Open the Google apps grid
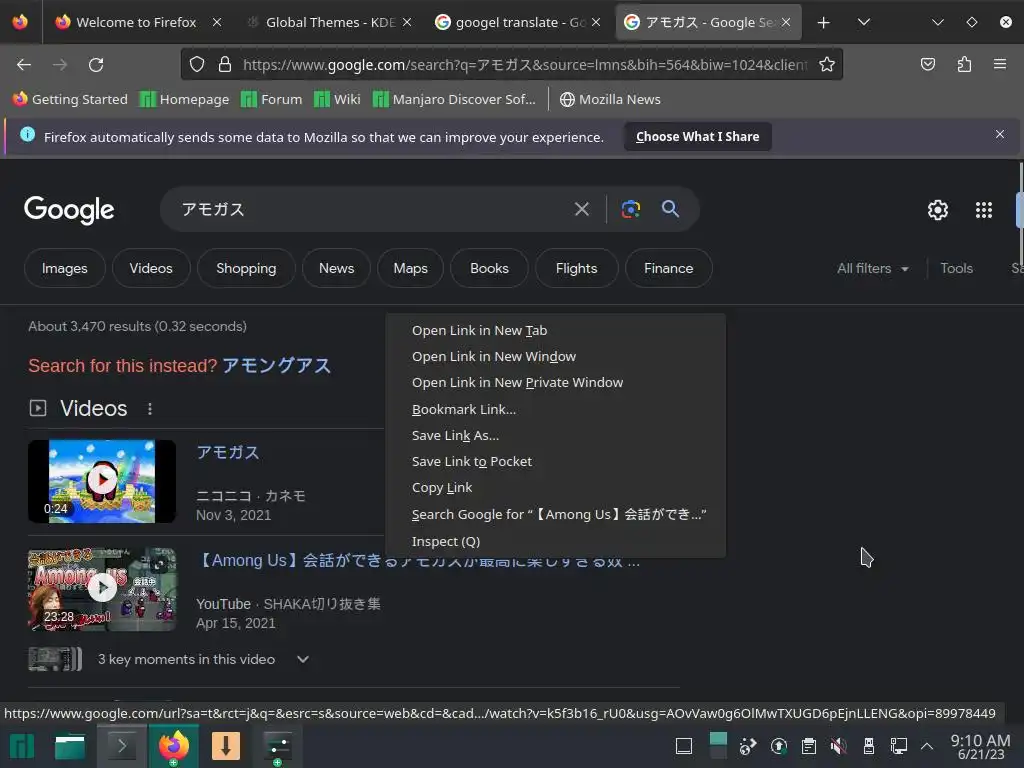1024x768 pixels. 984,210
